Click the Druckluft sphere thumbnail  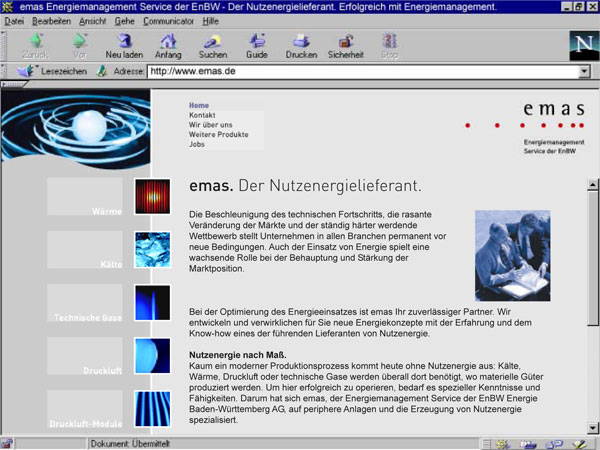152,356
